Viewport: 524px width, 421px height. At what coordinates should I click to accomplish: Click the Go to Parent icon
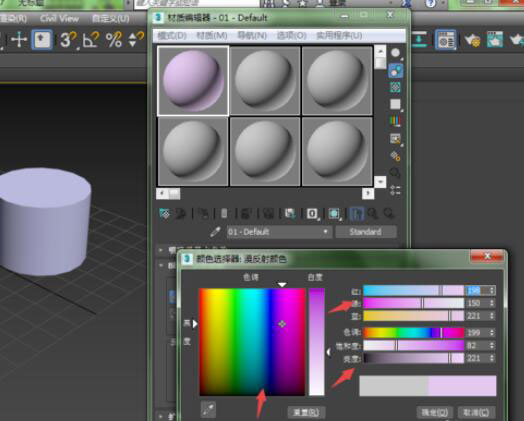[x=373, y=214]
